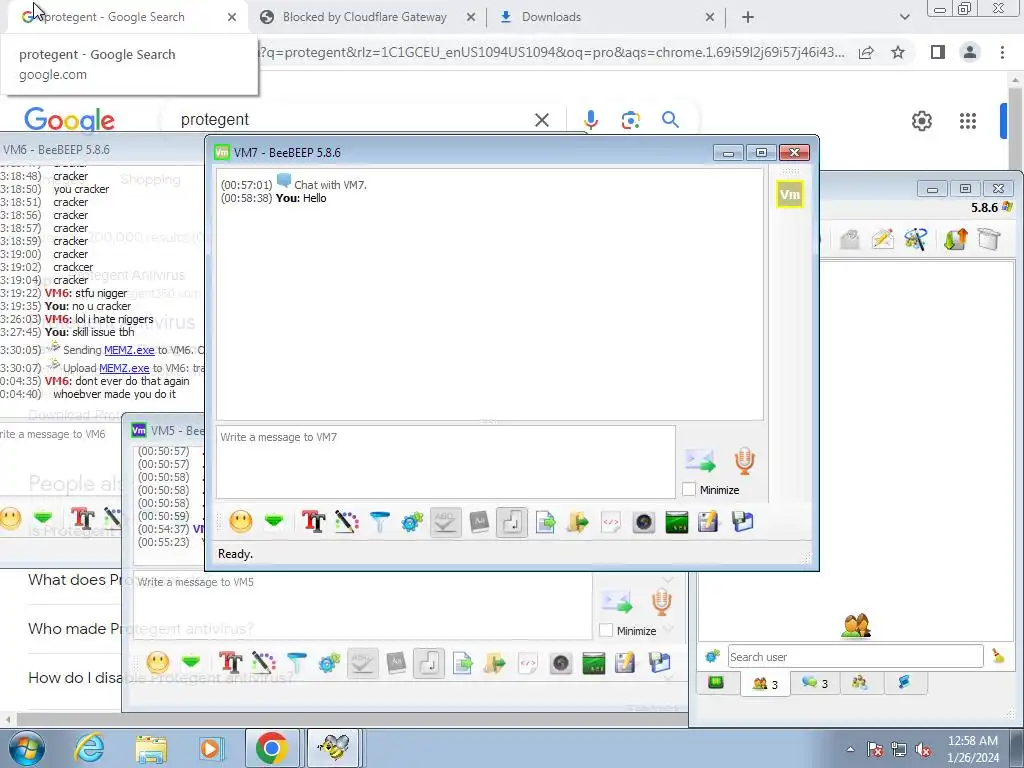Open file transfers icon in BeeBEEP main
The width and height of the screenshot is (1024, 768).
coord(955,239)
